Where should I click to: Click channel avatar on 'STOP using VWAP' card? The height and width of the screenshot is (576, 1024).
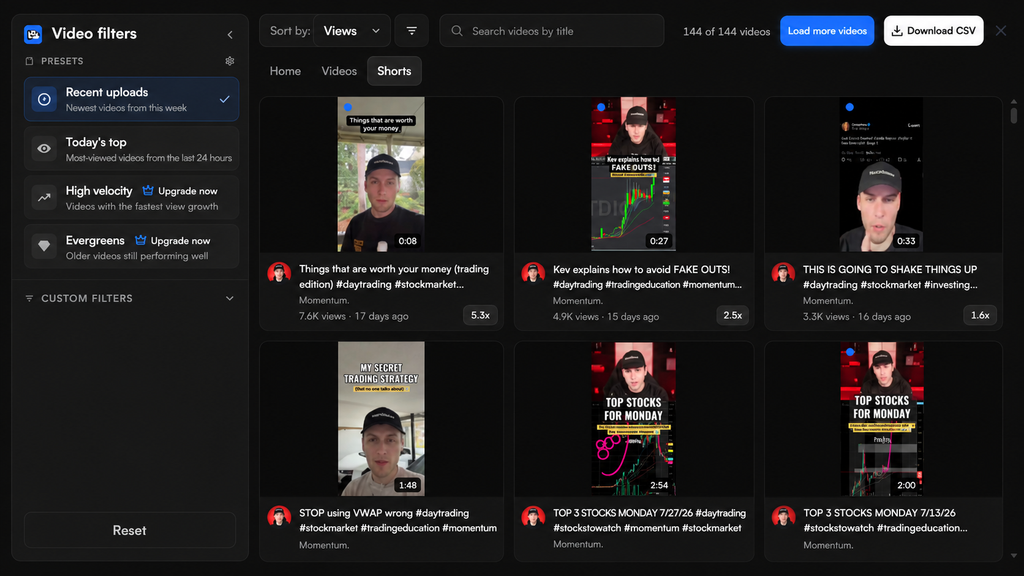tap(279, 517)
